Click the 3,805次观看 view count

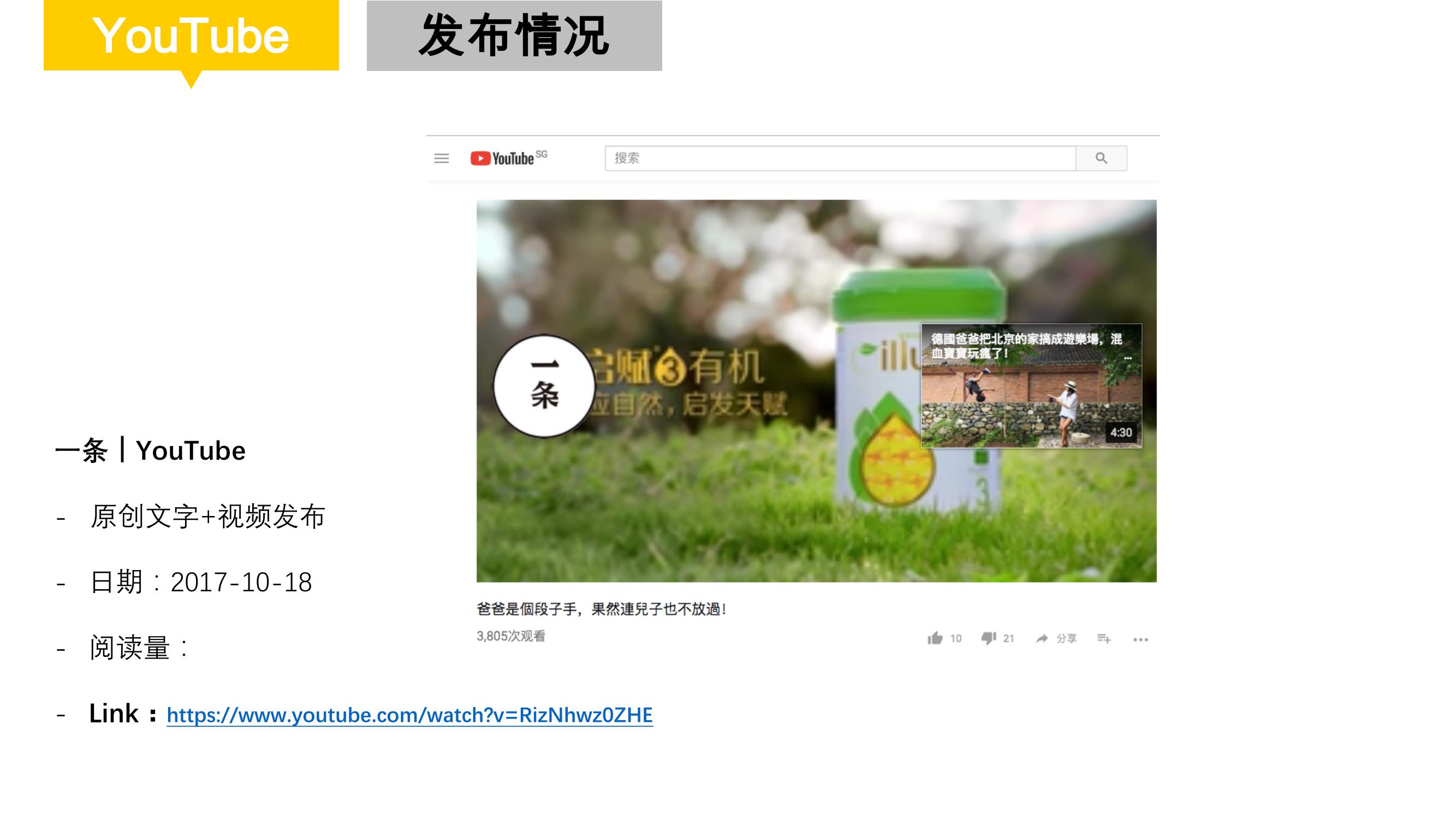[511, 636]
